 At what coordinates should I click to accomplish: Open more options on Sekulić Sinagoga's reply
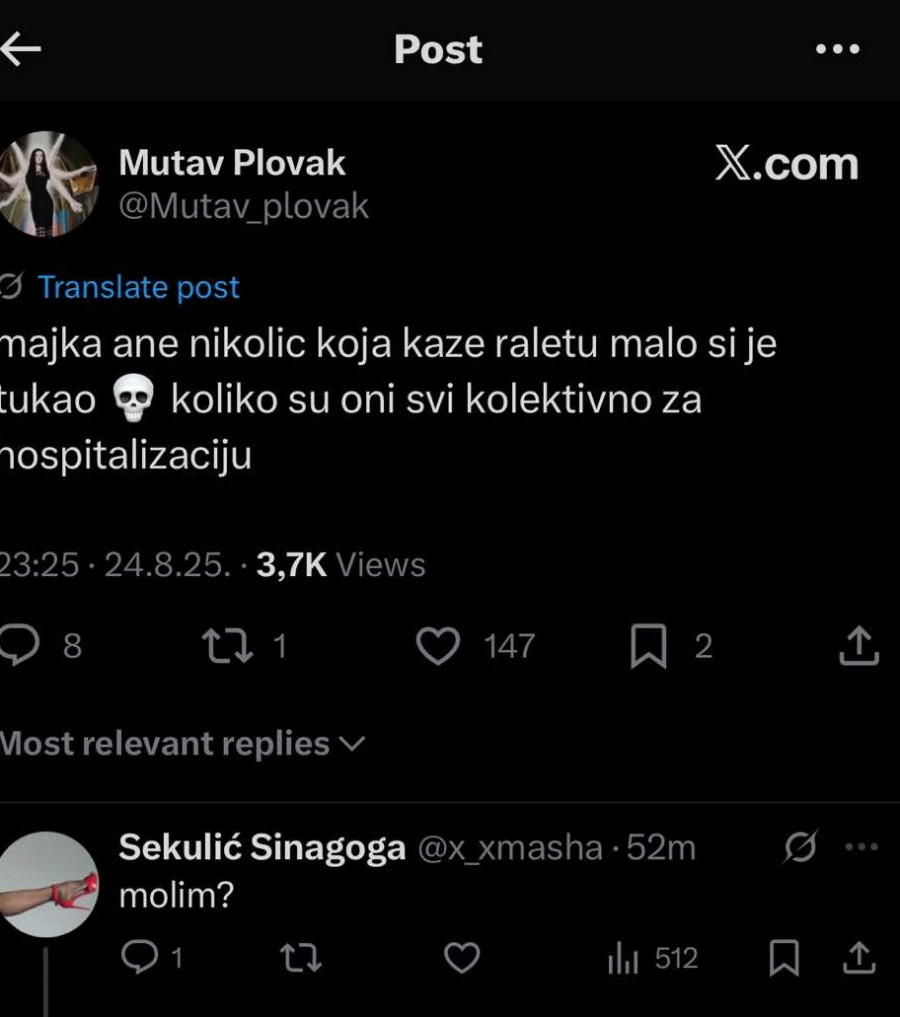(860, 848)
